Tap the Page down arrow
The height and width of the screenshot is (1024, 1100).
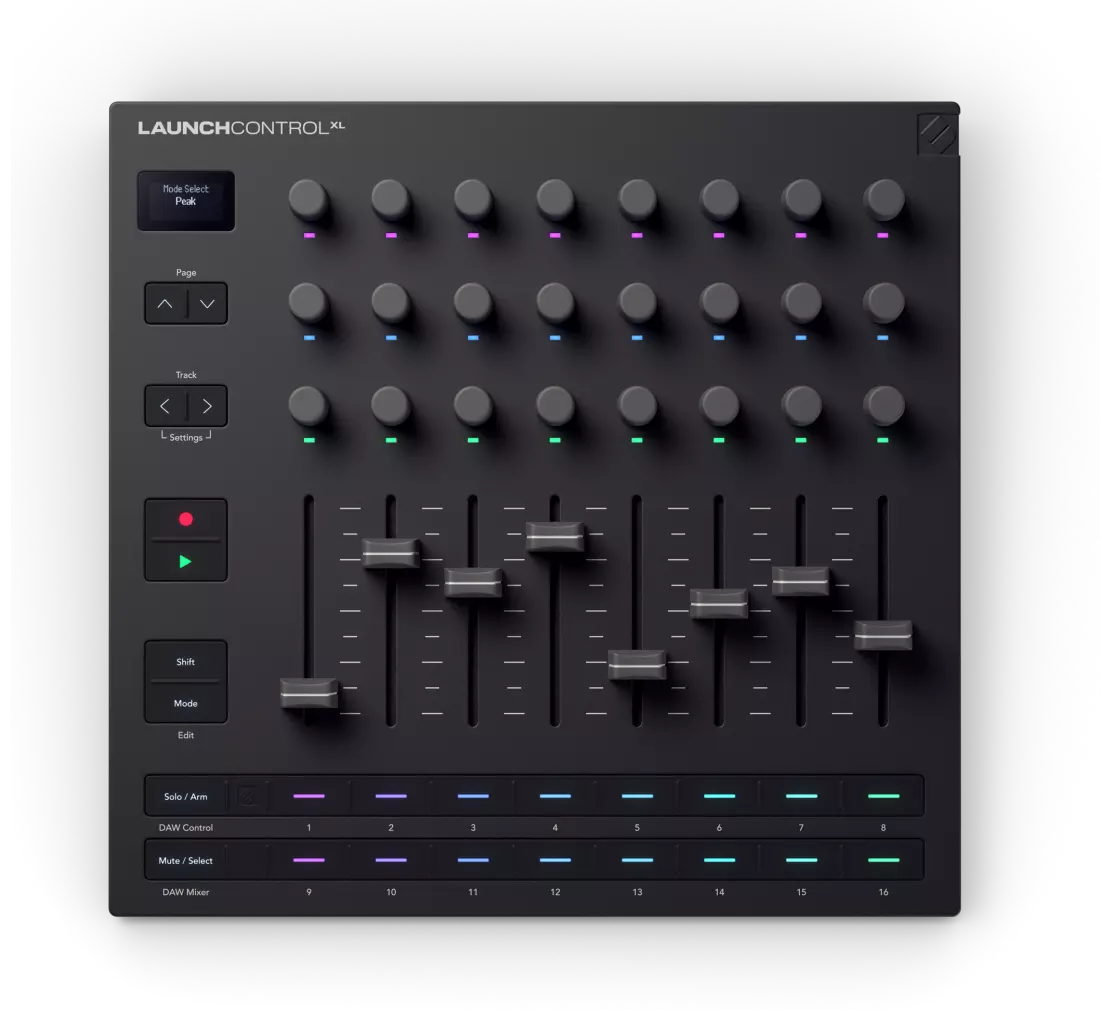(207, 304)
